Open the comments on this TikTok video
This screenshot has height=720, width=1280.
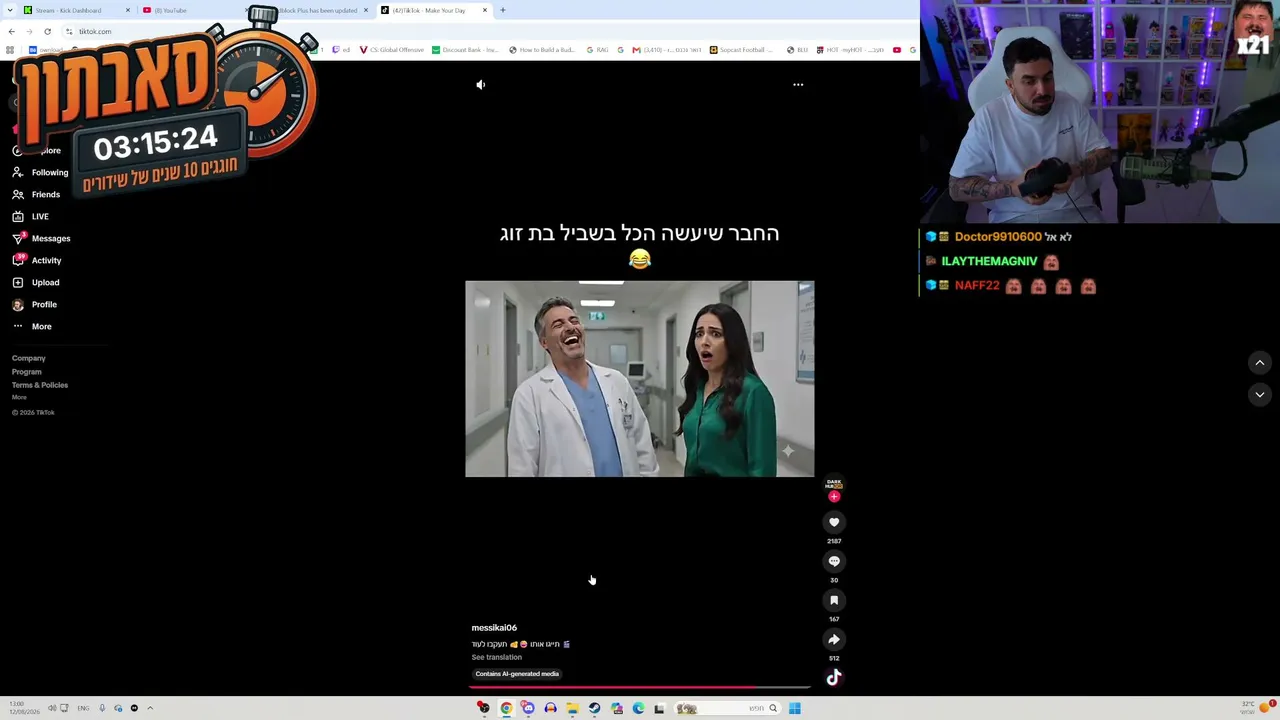834,561
